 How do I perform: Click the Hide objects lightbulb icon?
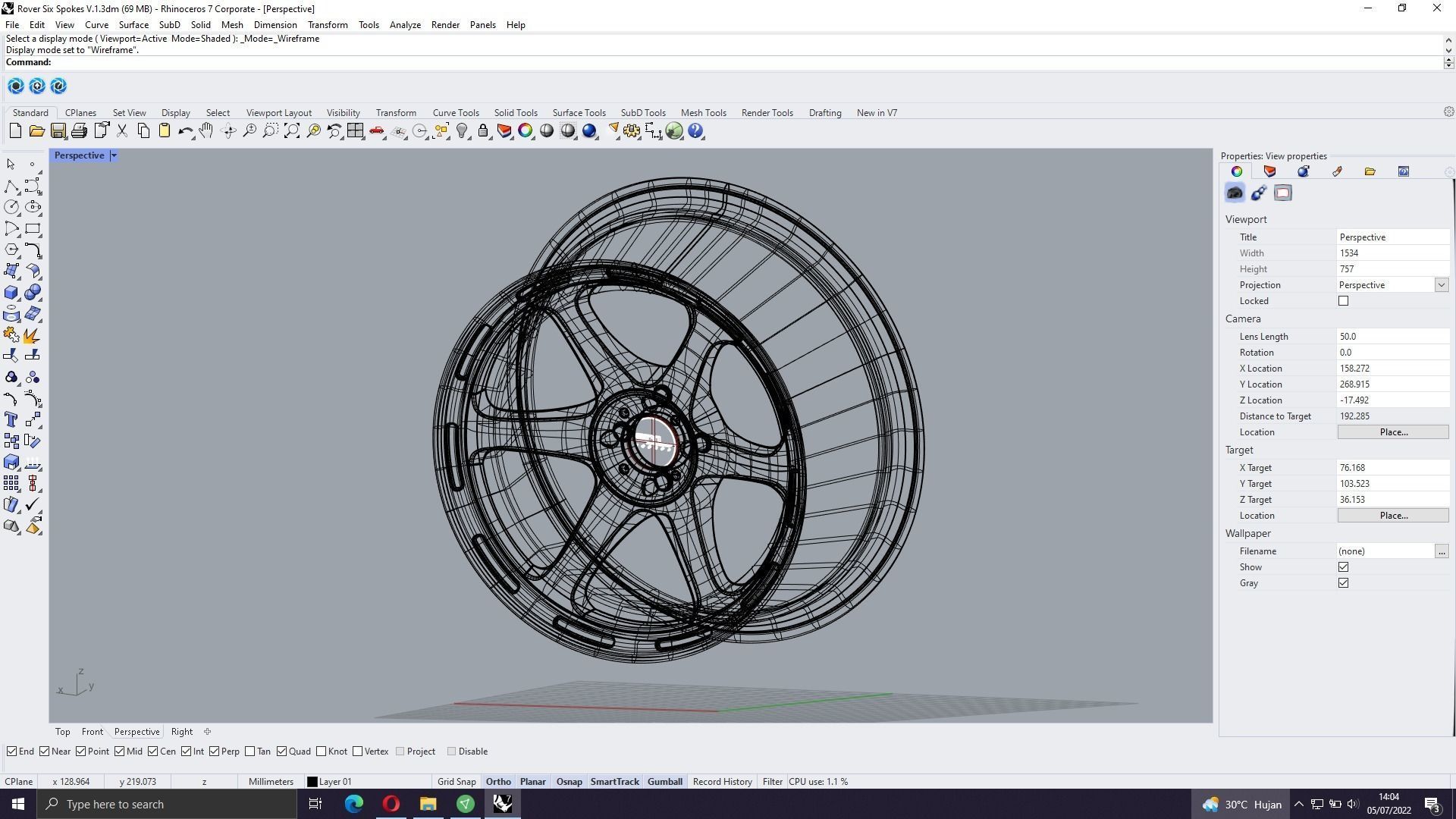462,131
